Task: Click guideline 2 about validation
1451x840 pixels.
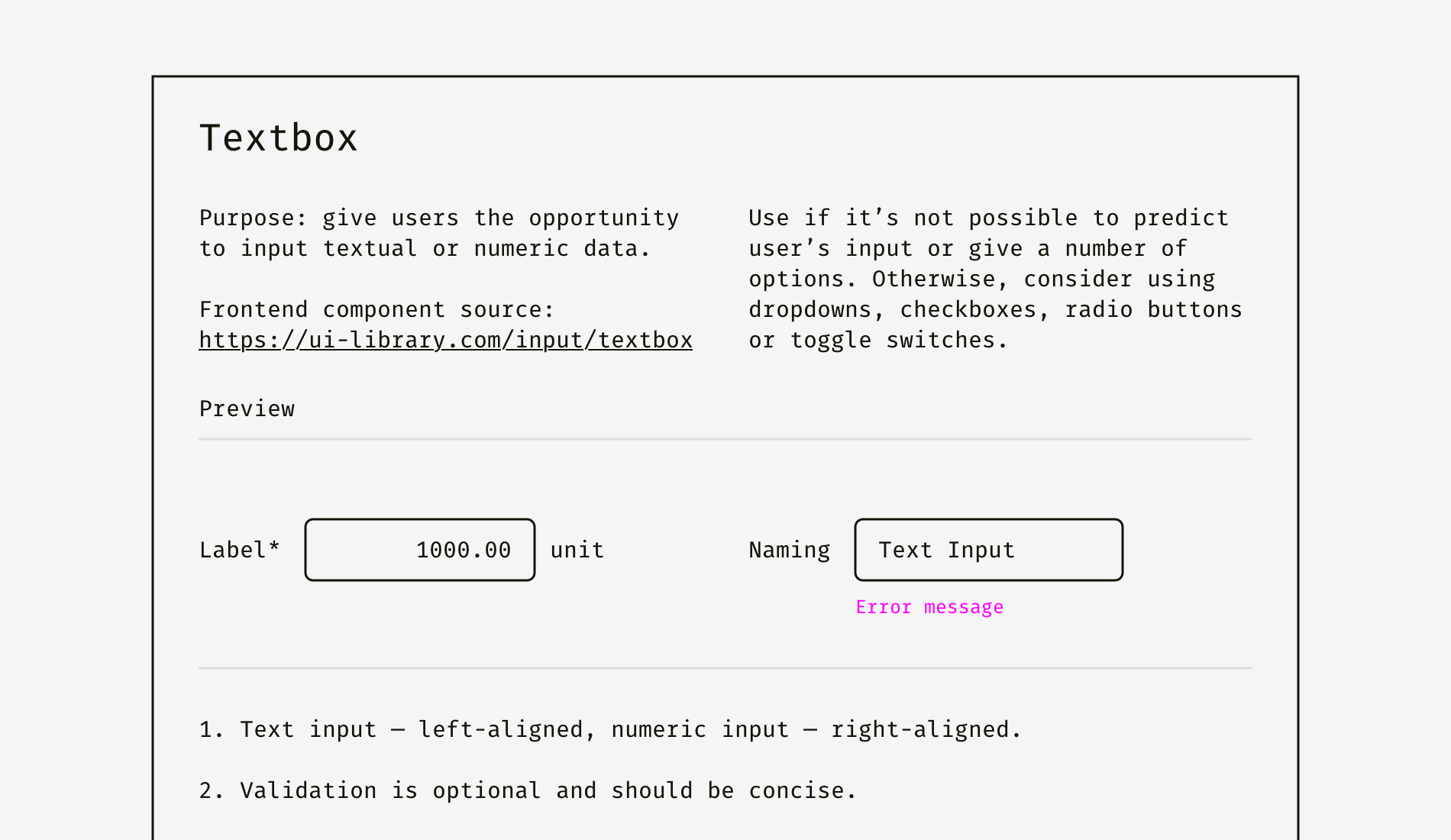Action: (x=528, y=791)
